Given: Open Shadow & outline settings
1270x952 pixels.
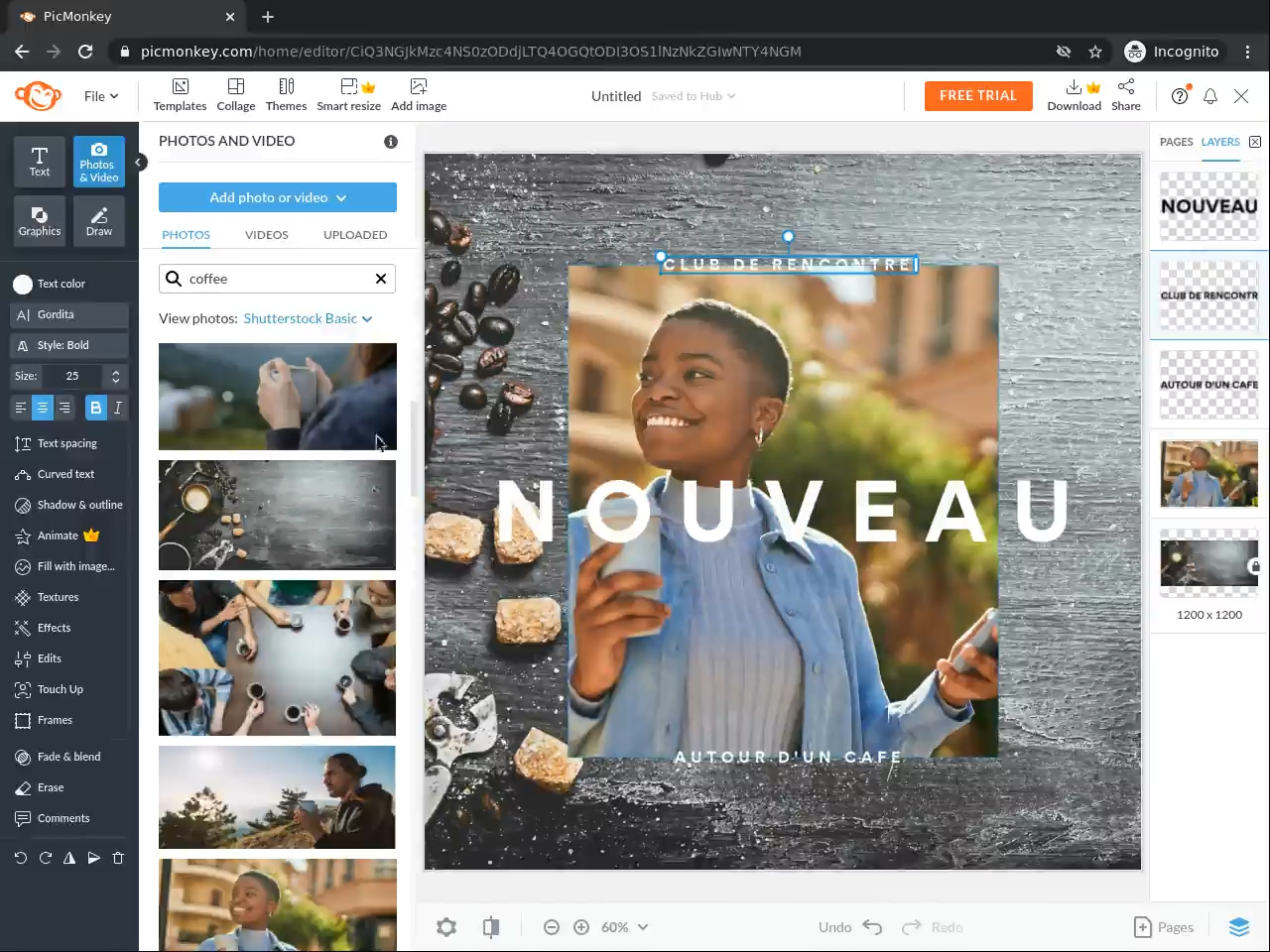Looking at the screenshot, I should (69, 505).
